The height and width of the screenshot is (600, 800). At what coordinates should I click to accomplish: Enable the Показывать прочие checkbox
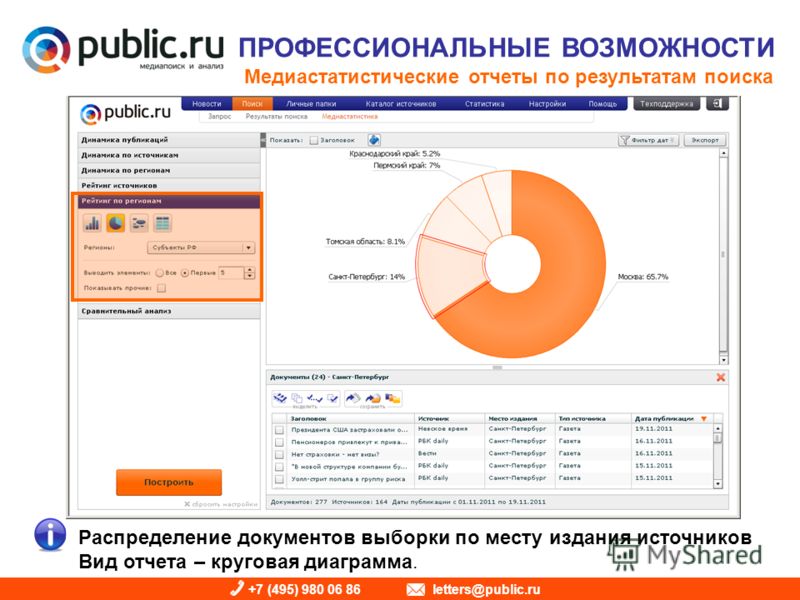[x=161, y=288]
